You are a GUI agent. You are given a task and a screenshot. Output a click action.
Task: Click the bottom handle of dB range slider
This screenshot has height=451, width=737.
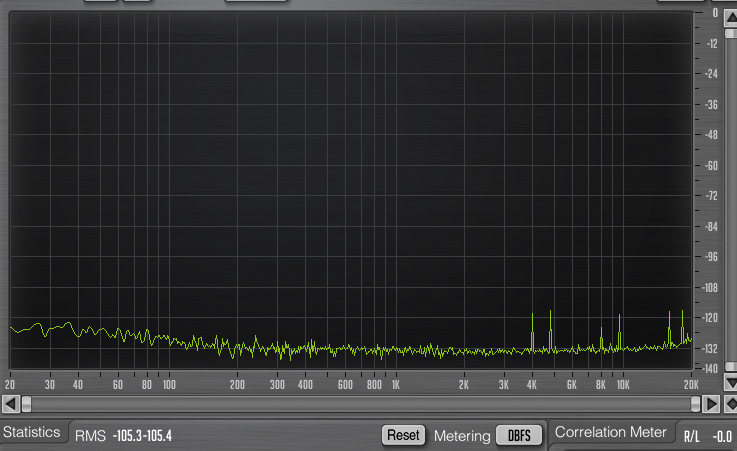click(731, 367)
